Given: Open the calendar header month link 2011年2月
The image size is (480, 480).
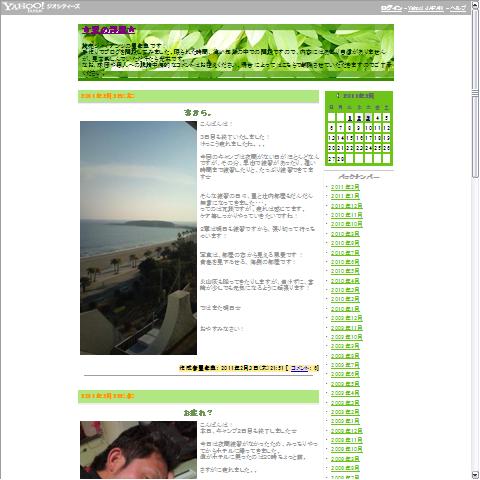Looking at the screenshot, I should point(358,96).
